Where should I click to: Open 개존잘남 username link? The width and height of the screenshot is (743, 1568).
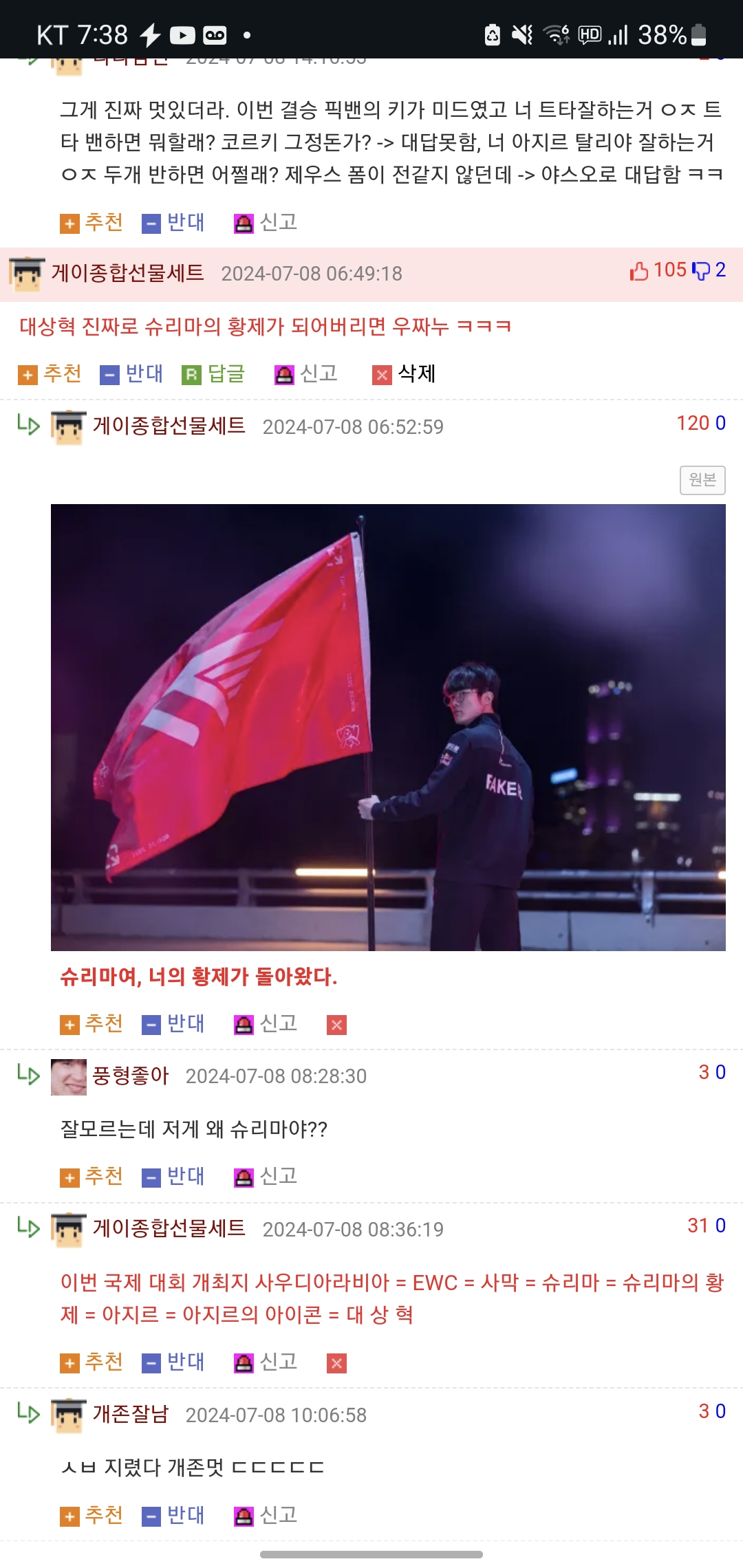(x=131, y=1415)
